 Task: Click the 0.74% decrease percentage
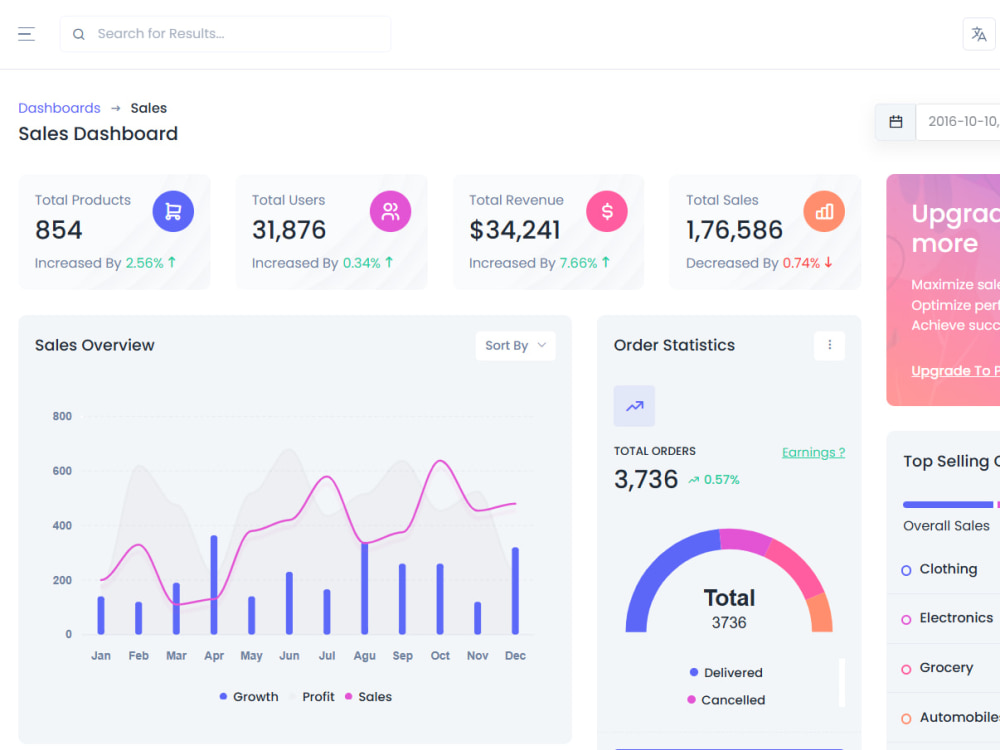[801, 263]
